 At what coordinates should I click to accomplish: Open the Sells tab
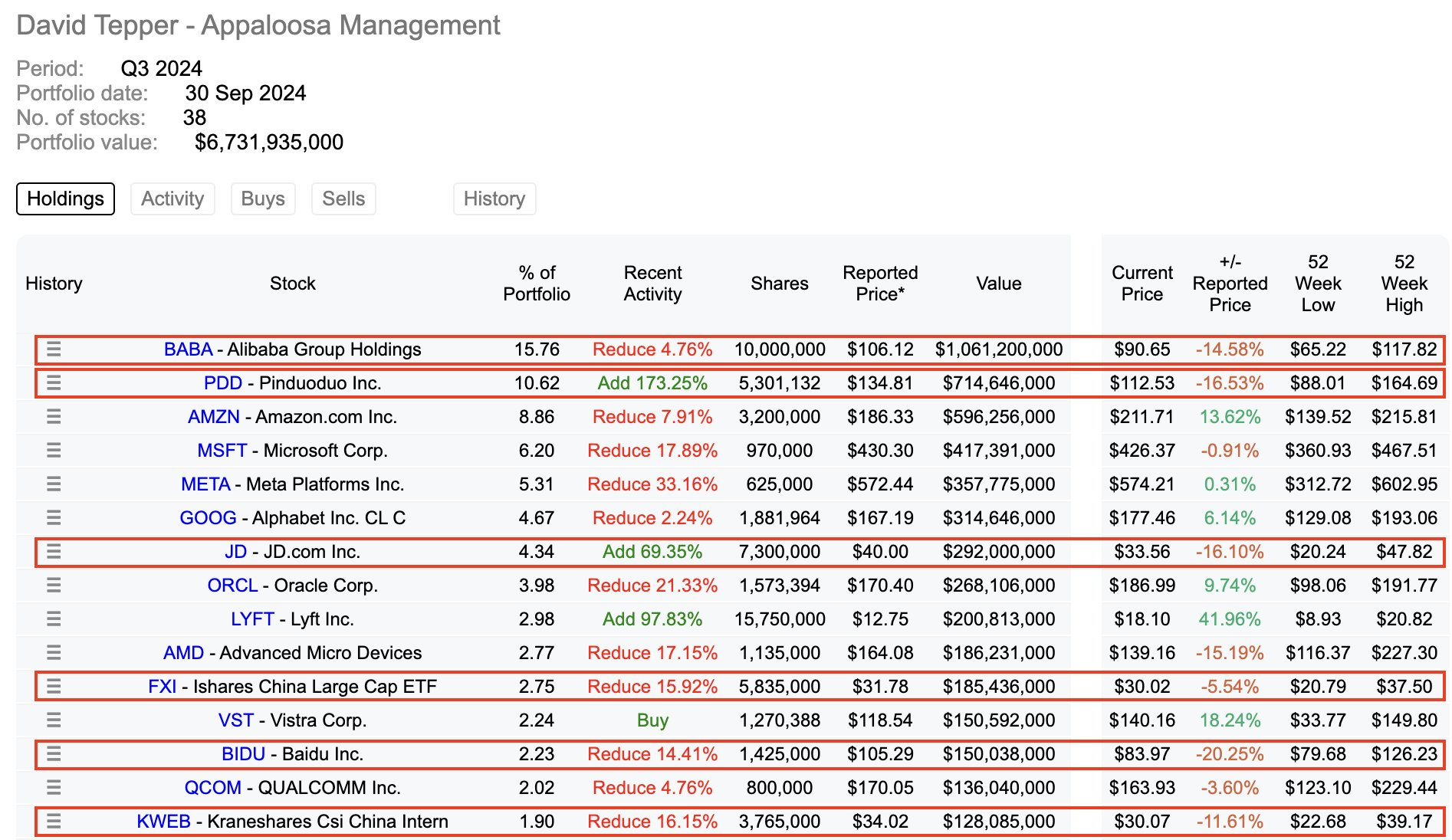(343, 199)
